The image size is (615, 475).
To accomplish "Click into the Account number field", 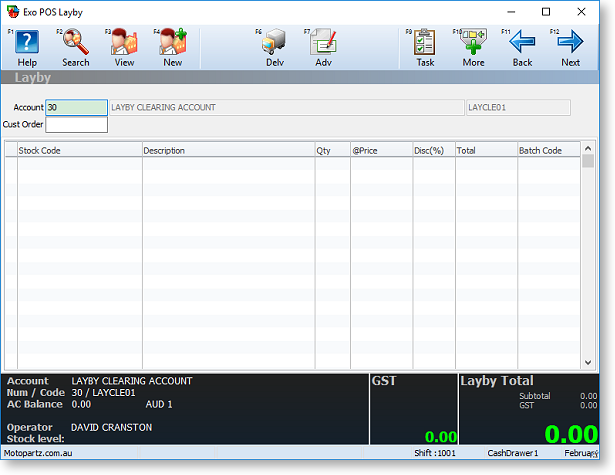I will pyautogui.click(x=76, y=107).
